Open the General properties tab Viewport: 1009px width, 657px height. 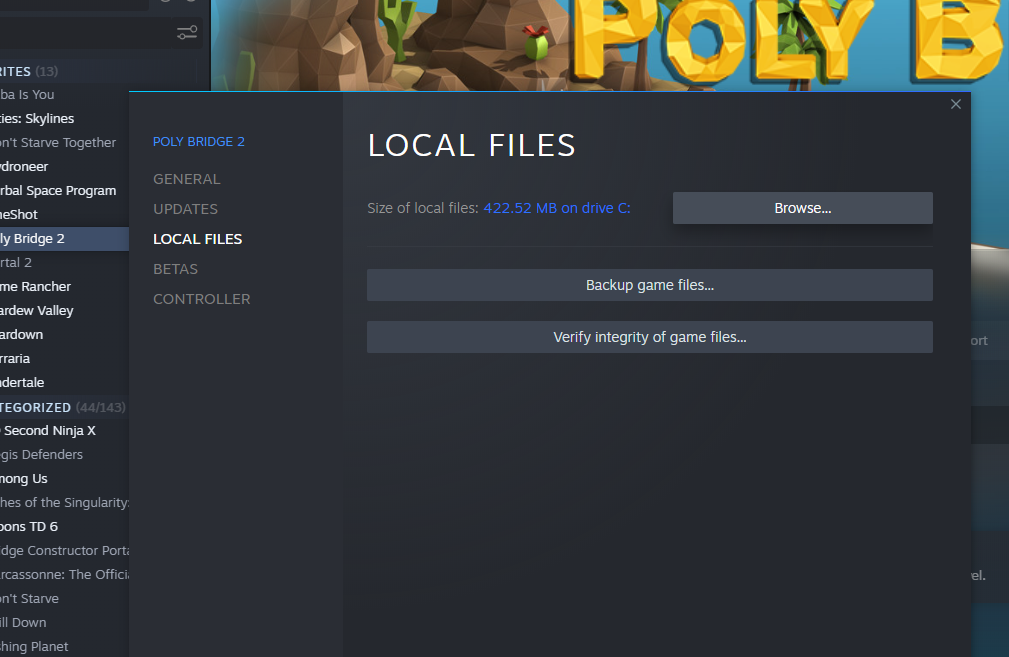click(x=187, y=179)
